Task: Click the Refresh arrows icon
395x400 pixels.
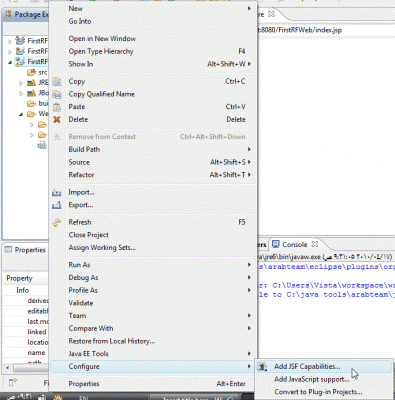Action: (x=57, y=222)
